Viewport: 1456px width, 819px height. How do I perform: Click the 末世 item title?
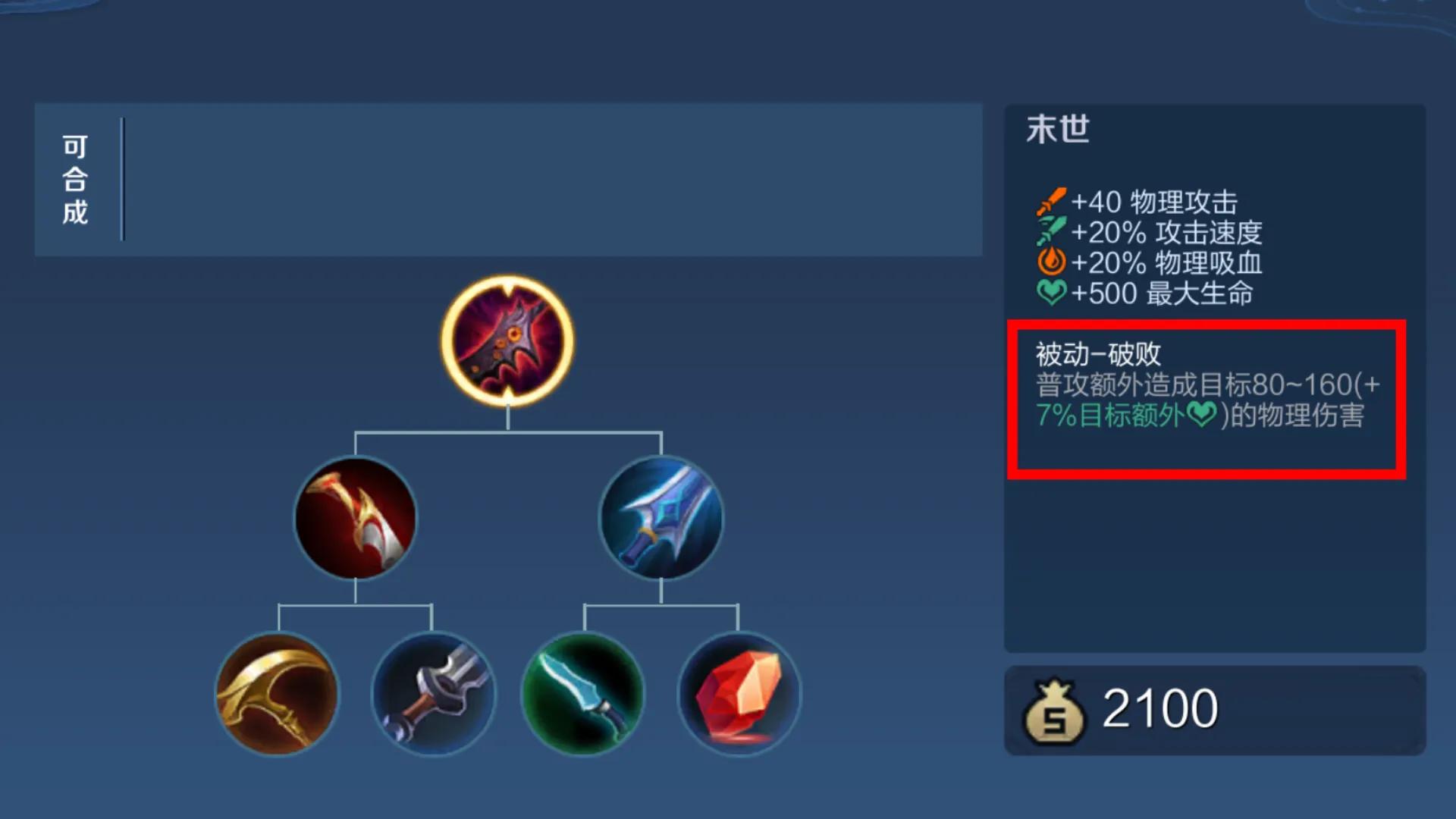[1058, 129]
